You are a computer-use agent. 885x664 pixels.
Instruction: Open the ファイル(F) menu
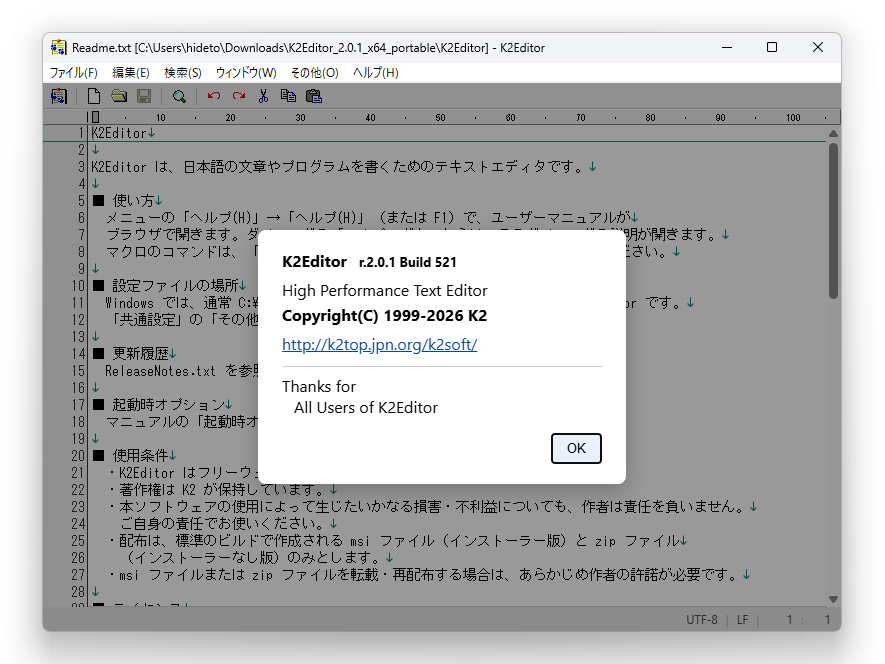73,72
